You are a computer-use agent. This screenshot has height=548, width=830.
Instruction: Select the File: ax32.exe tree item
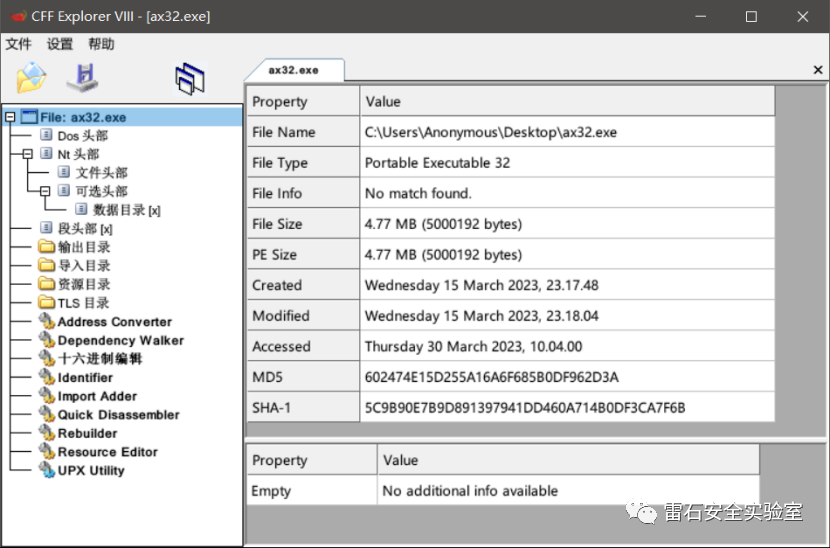coord(83,117)
